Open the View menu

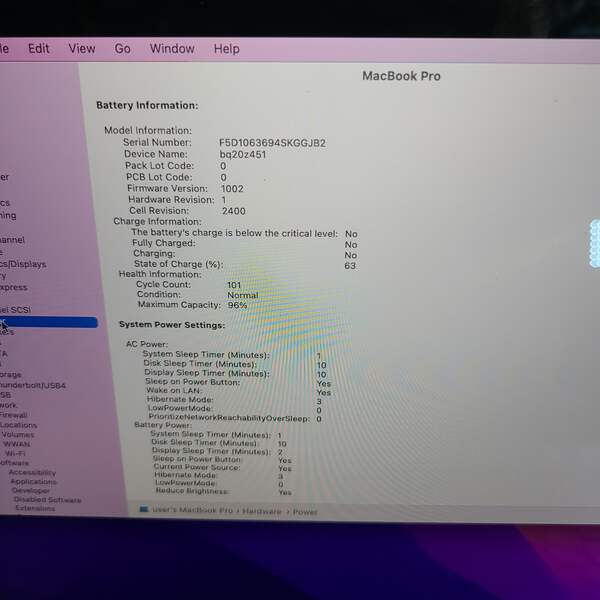tap(82, 49)
